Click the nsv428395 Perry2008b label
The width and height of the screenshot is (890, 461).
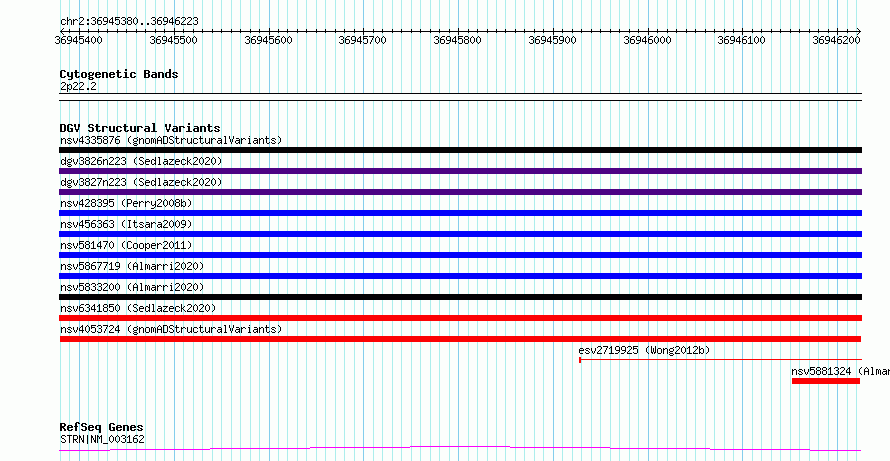click(126, 203)
